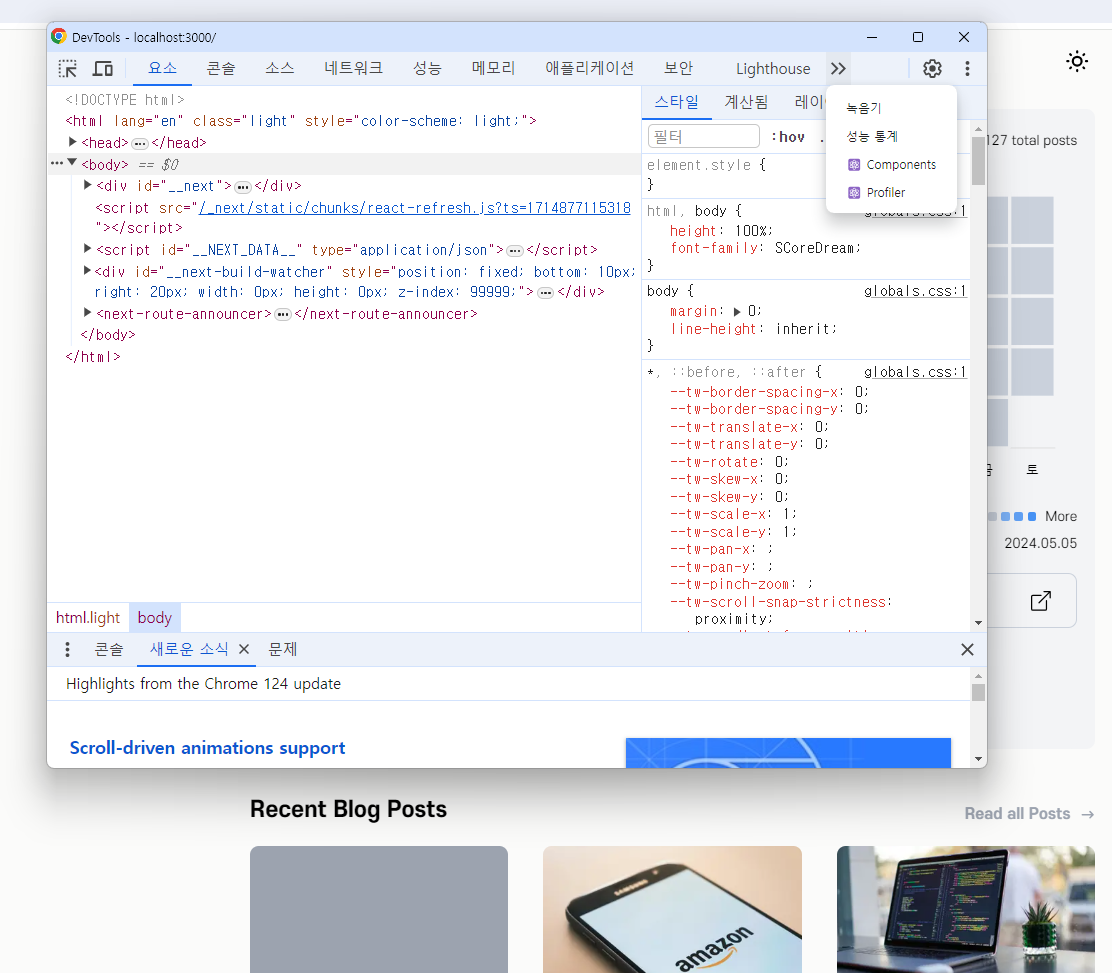Click Read all Posts link on webpage
The height and width of the screenshot is (973, 1112).
point(1029,813)
